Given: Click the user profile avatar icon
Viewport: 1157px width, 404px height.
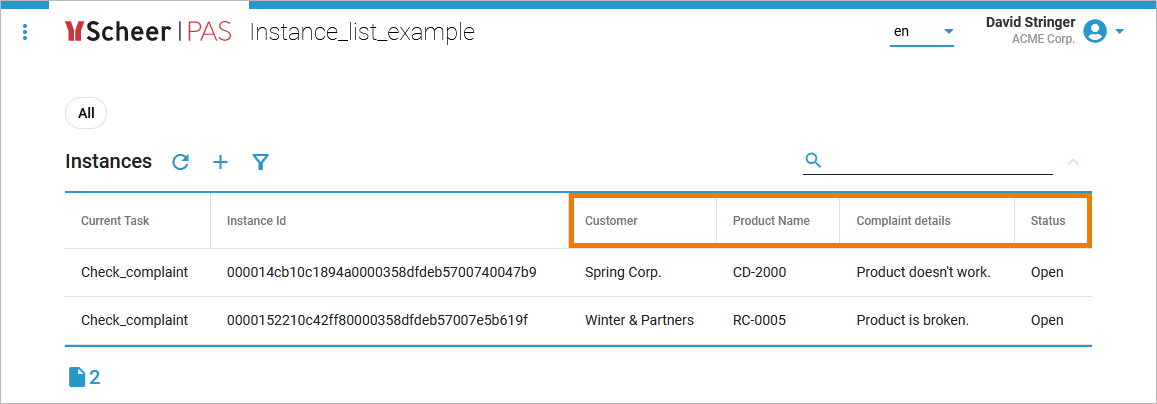Looking at the screenshot, I should point(1095,32).
